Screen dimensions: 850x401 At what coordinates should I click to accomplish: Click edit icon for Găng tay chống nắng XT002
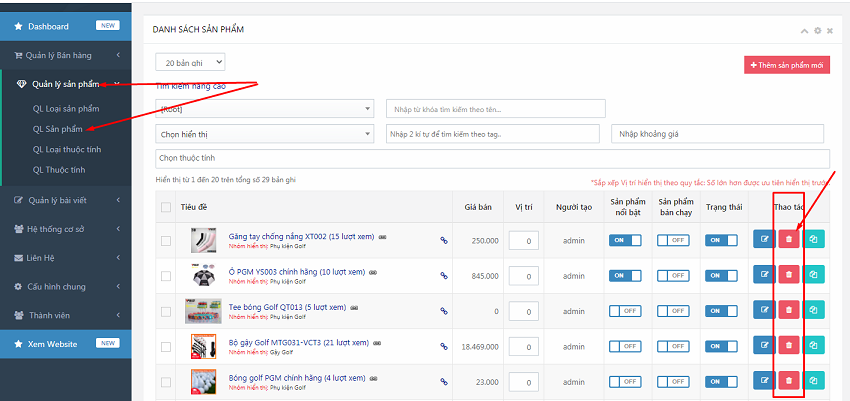[764, 240]
